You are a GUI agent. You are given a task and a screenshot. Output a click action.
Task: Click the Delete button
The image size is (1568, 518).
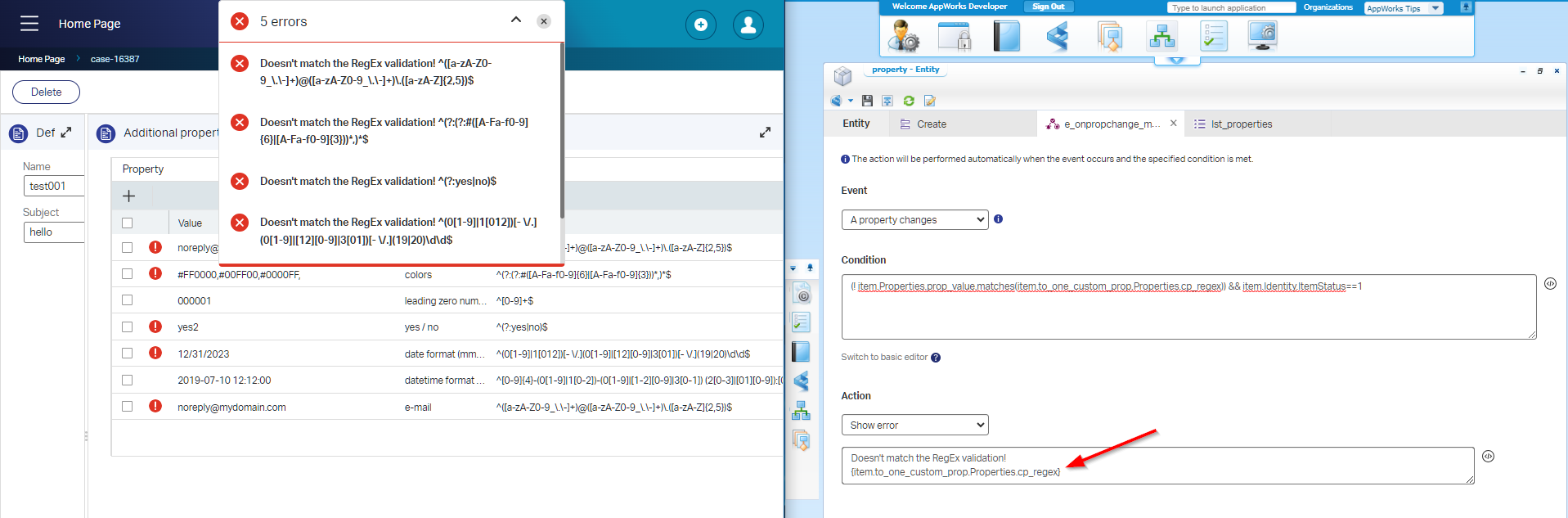[x=46, y=92]
